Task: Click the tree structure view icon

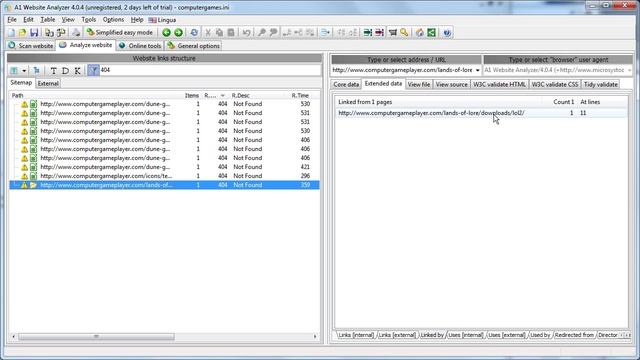Action: [37, 71]
